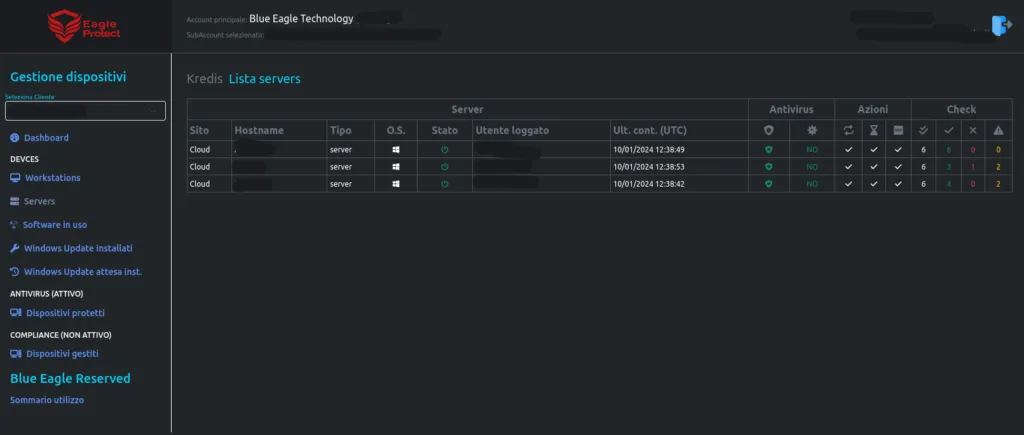Open Sommario utilizzo
The height and width of the screenshot is (435, 1024).
click(47, 400)
